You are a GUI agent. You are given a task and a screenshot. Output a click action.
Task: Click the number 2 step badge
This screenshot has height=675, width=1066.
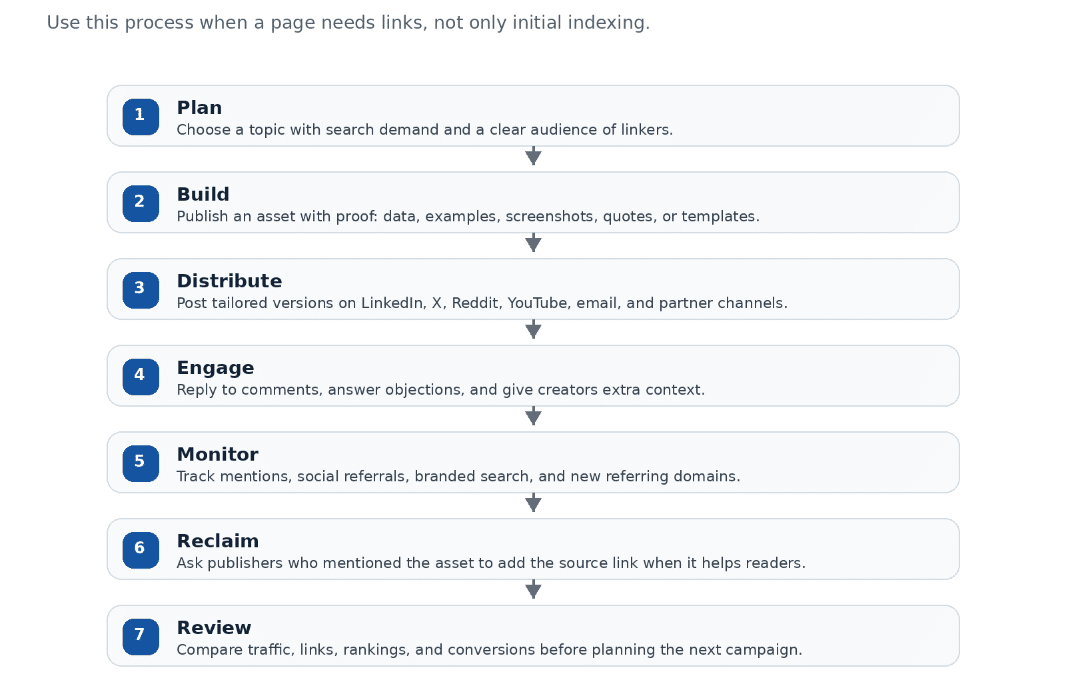140,203
